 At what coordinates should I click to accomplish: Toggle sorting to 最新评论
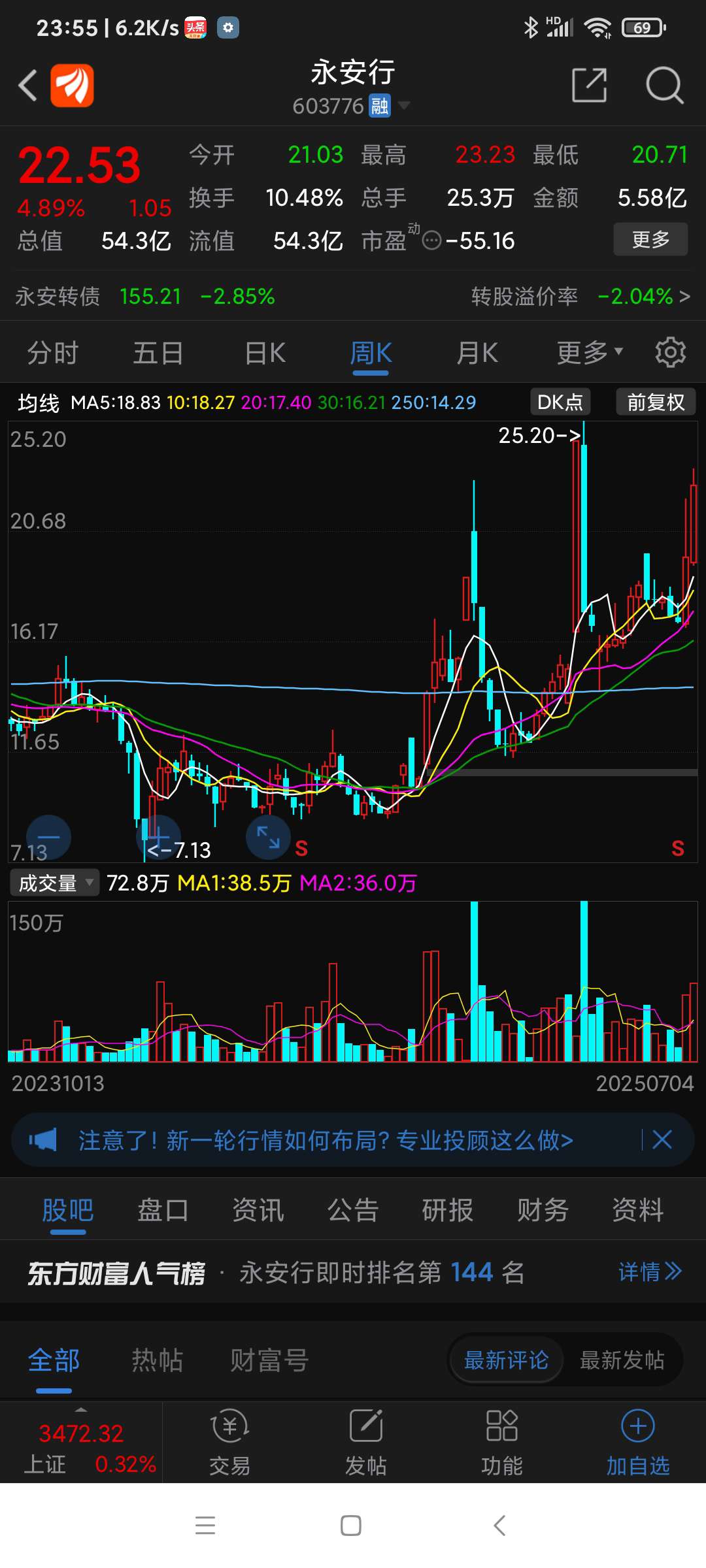(x=506, y=1360)
